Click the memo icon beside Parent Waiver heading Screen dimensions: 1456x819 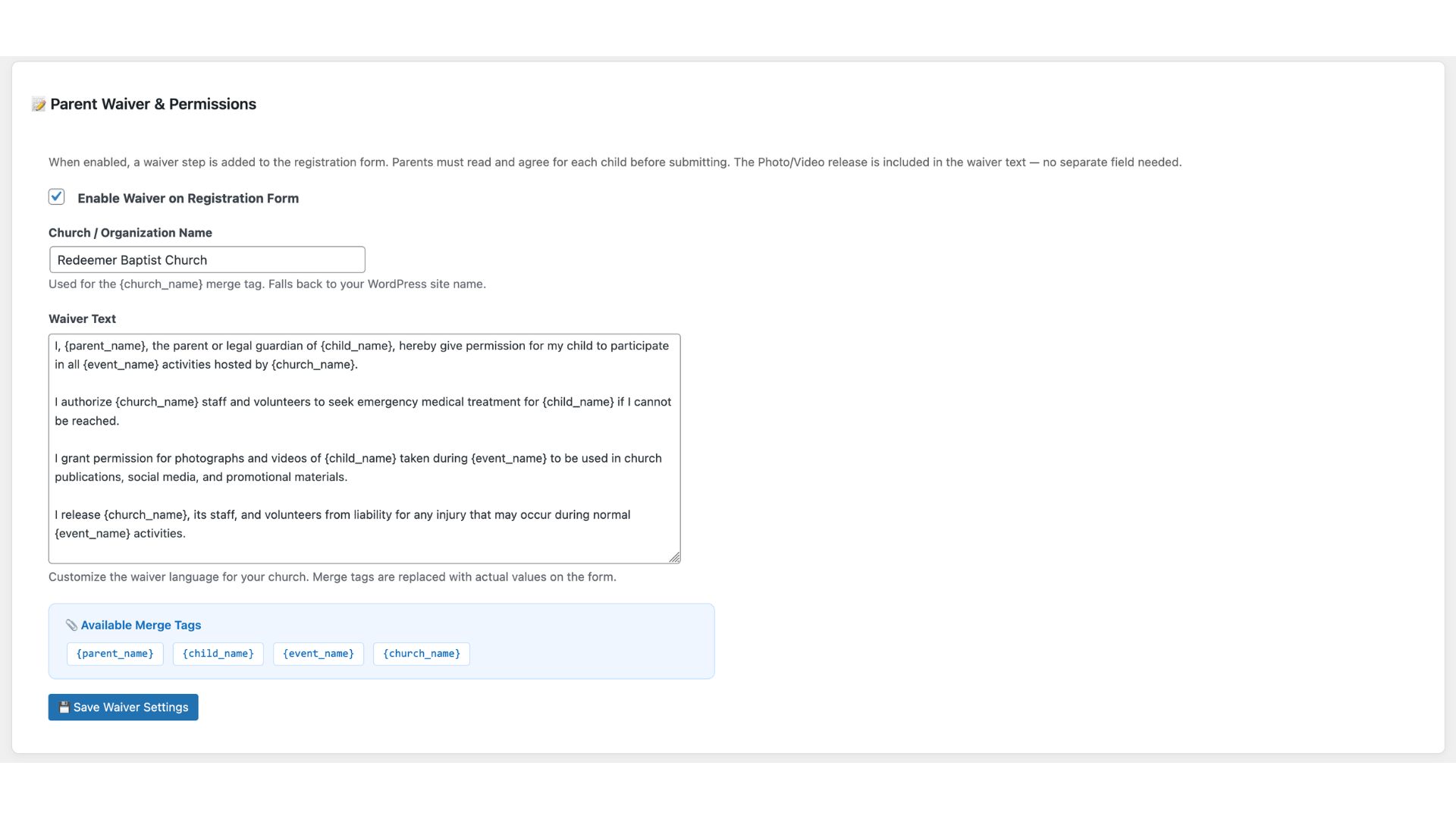(39, 105)
